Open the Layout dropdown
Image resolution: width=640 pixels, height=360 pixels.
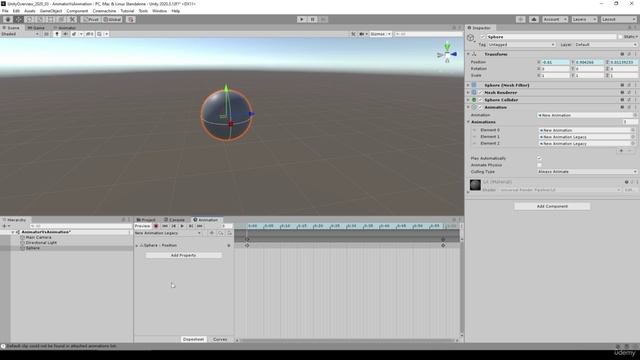(x=618, y=19)
